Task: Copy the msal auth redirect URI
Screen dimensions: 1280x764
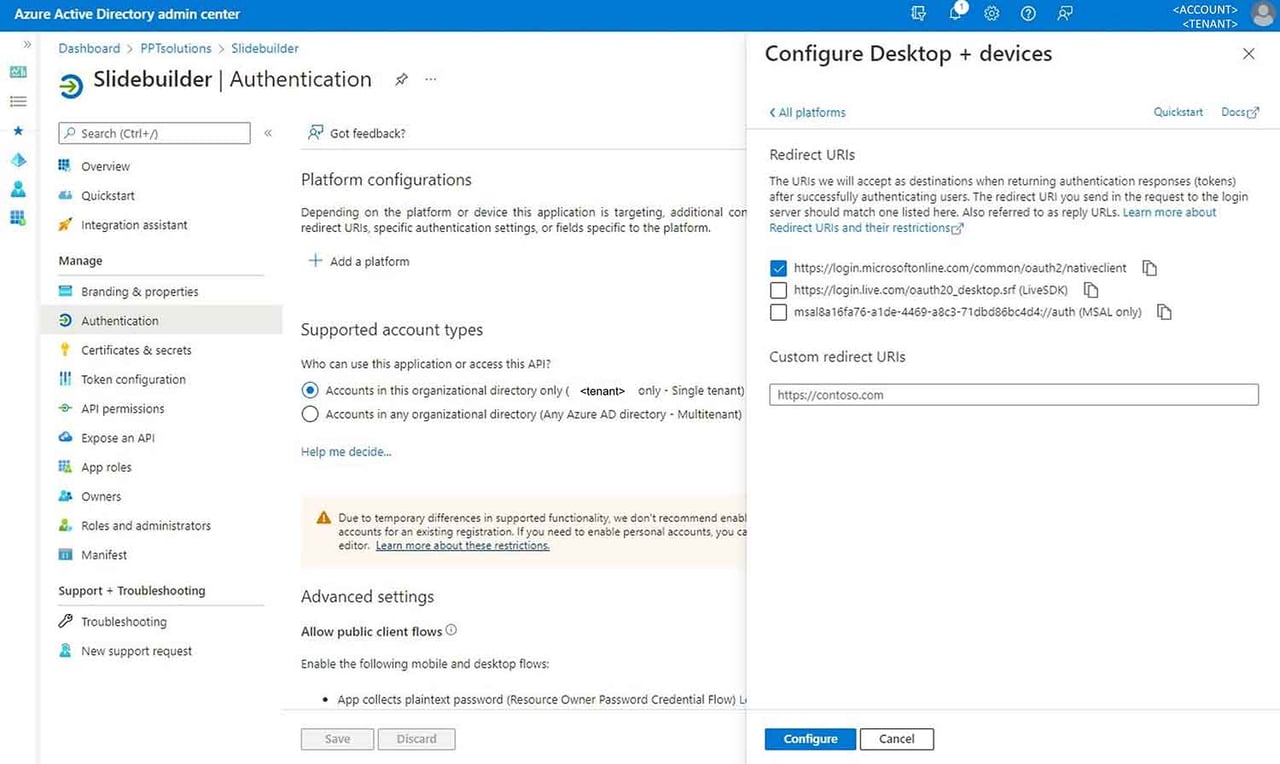Action: [1164, 312]
